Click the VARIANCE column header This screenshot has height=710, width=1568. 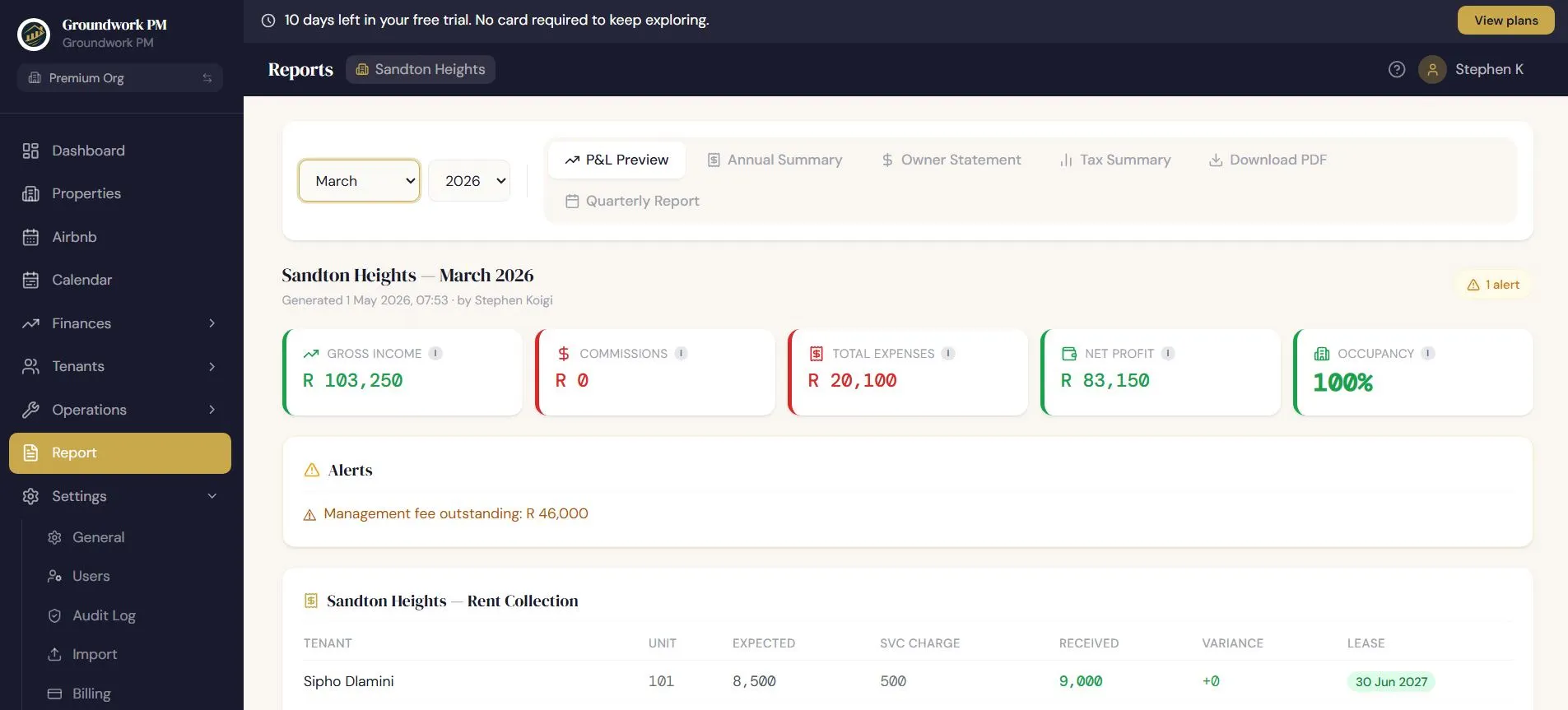pyautogui.click(x=1232, y=643)
